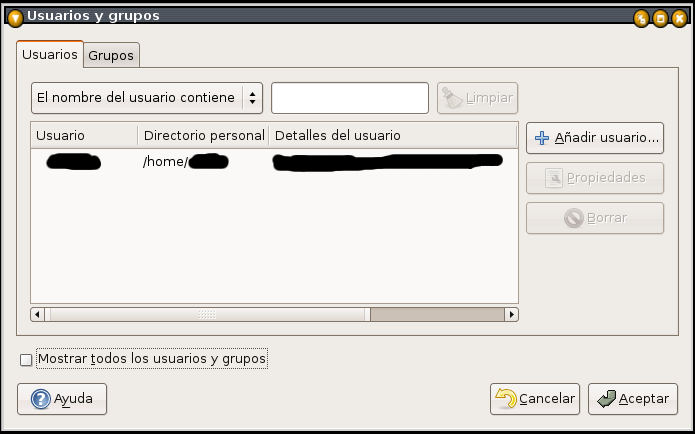The height and width of the screenshot is (434, 695).
Task: Click the horizontal scrollbar thumb
Action: (x=207, y=314)
